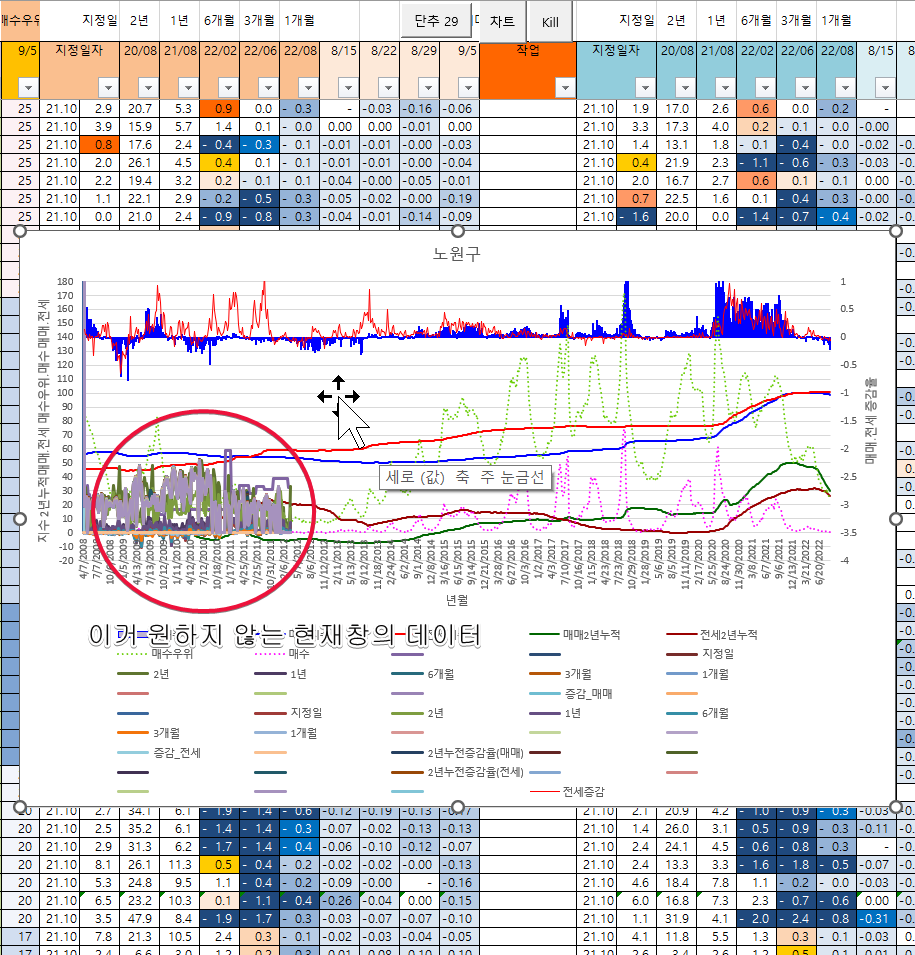This screenshot has width=915, height=955.
Task: Open the 8/15 filter dropdown in the orange table
Action: pyautogui.click(x=348, y=88)
